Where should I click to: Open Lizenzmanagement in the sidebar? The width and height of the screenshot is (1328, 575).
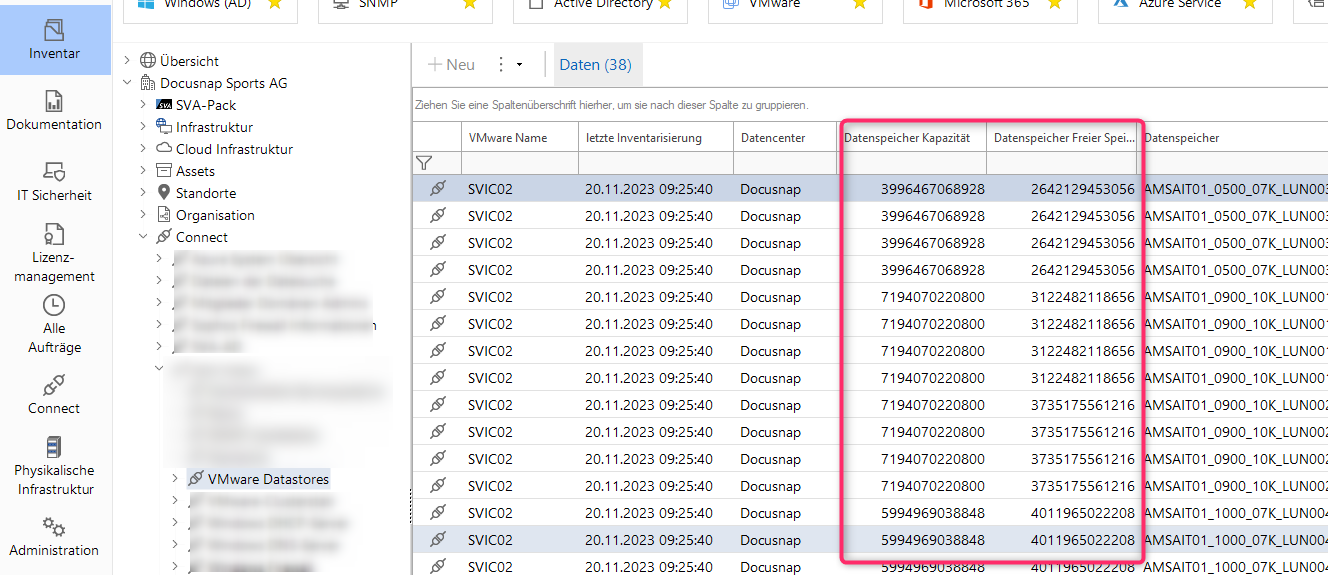pyautogui.click(x=54, y=253)
